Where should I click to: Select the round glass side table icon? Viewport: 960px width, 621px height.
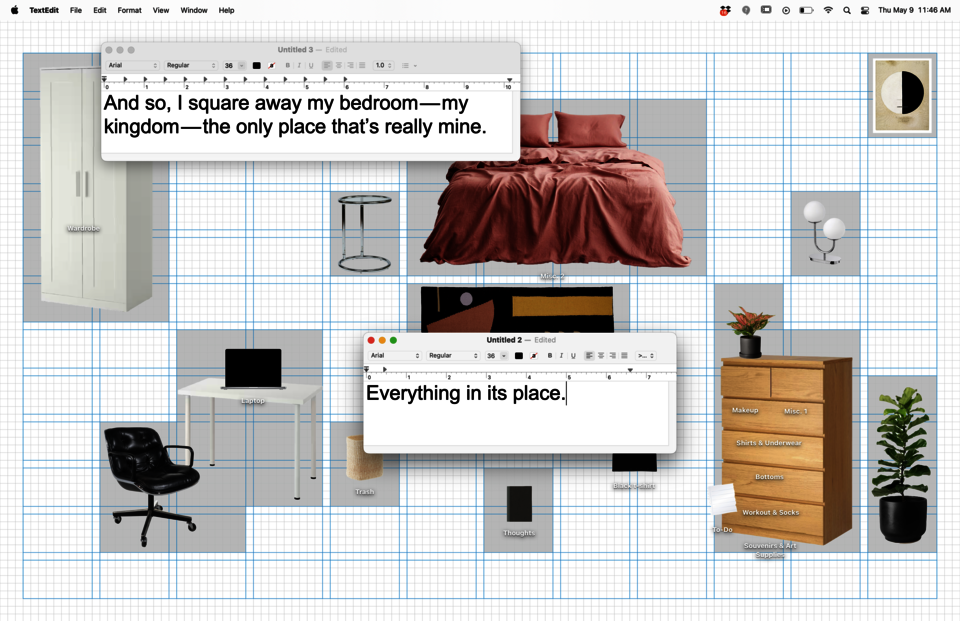(x=365, y=233)
